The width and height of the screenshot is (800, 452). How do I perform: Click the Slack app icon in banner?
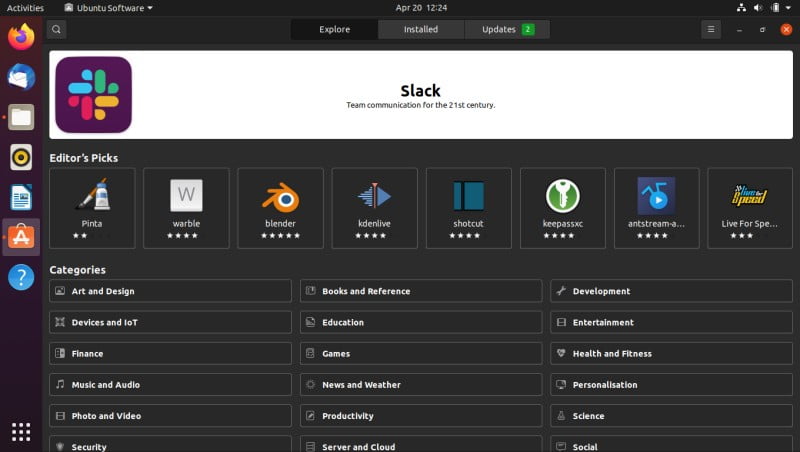(93, 95)
